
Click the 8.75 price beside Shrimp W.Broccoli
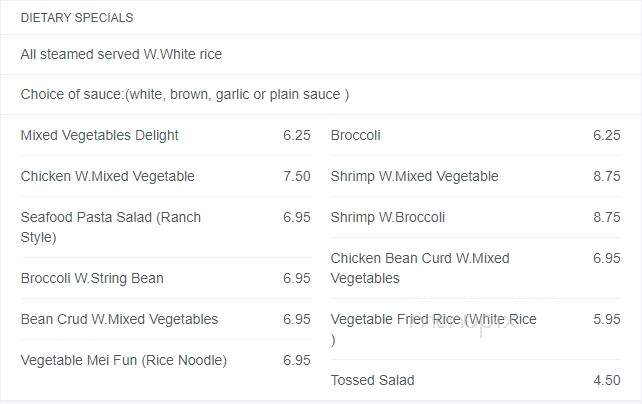click(607, 217)
